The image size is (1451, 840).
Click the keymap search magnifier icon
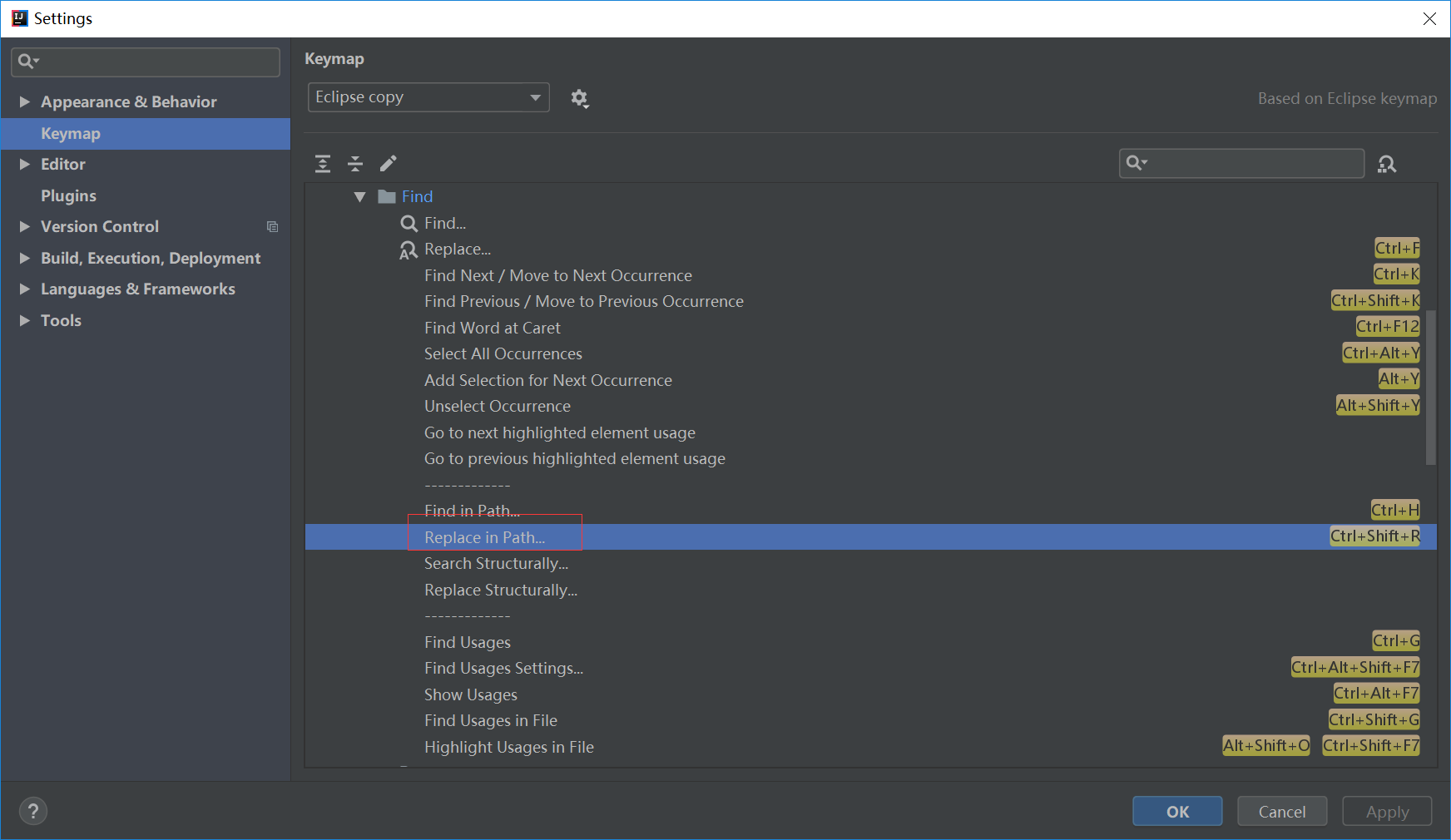[1137, 163]
